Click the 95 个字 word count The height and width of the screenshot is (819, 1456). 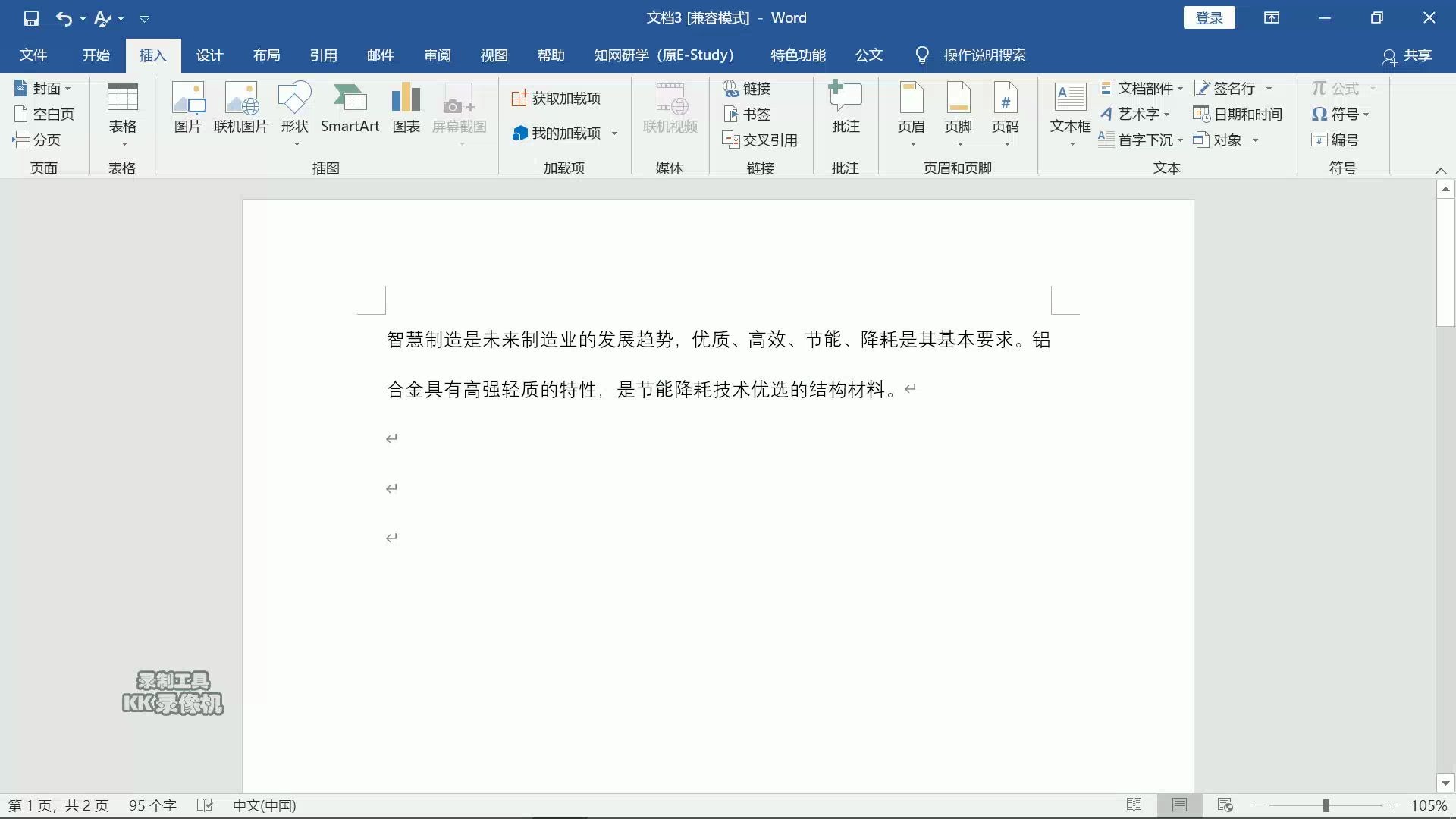(x=152, y=805)
